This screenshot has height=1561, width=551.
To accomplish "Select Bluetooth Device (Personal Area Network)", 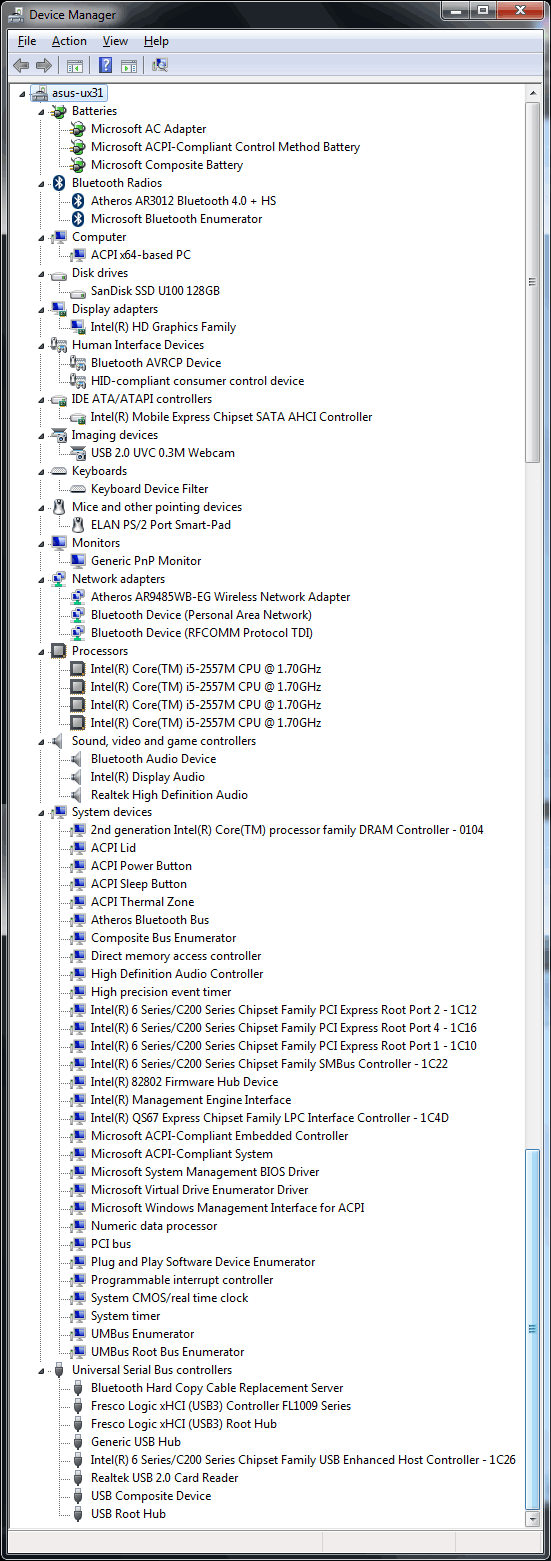I will (x=201, y=615).
